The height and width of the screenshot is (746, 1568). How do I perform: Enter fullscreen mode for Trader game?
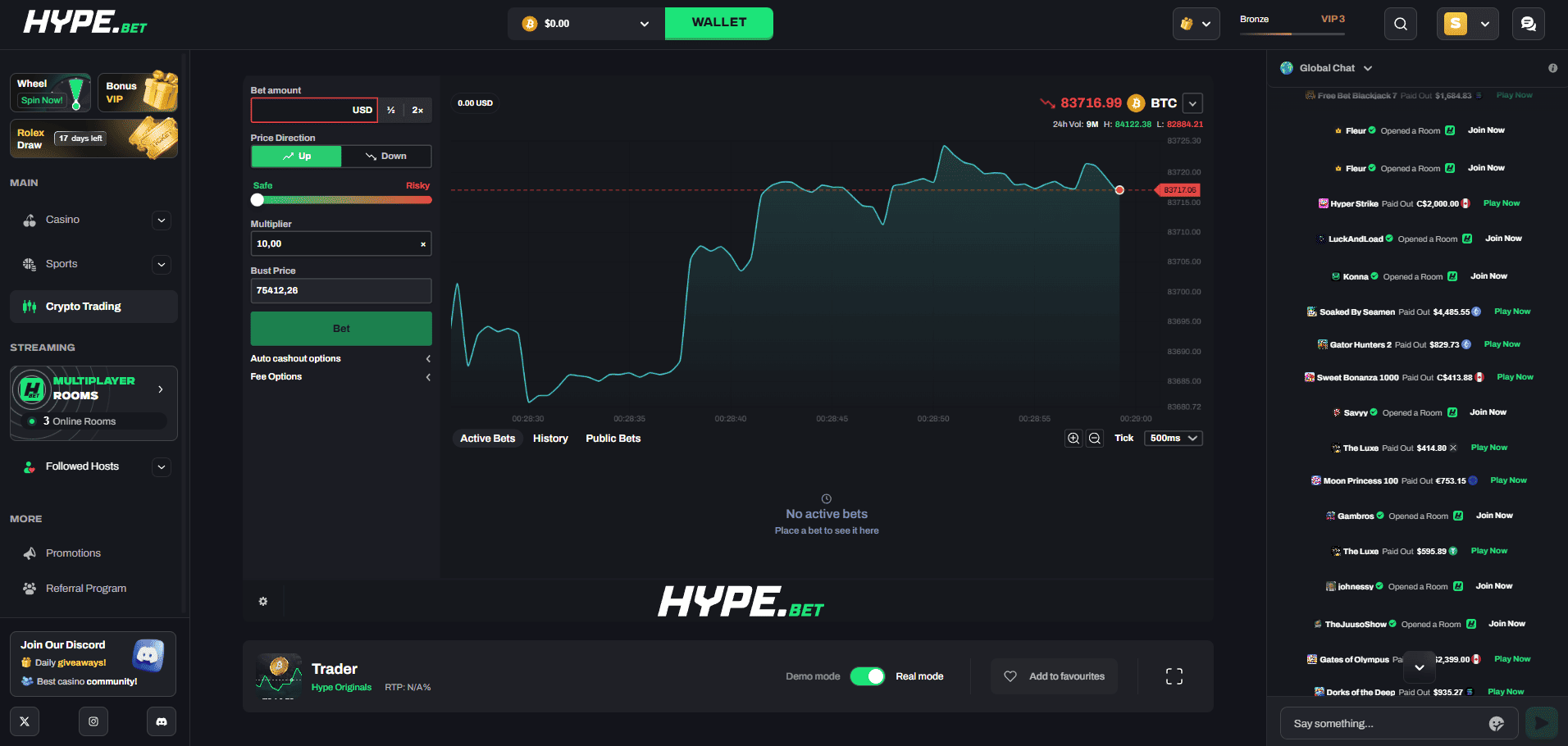(x=1174, y=676)
